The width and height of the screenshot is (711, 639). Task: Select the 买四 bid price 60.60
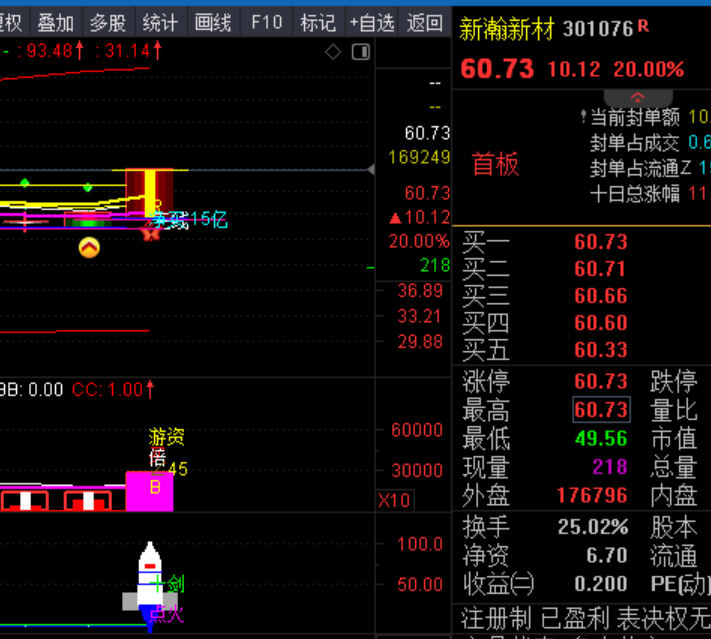tap(601, 323)
